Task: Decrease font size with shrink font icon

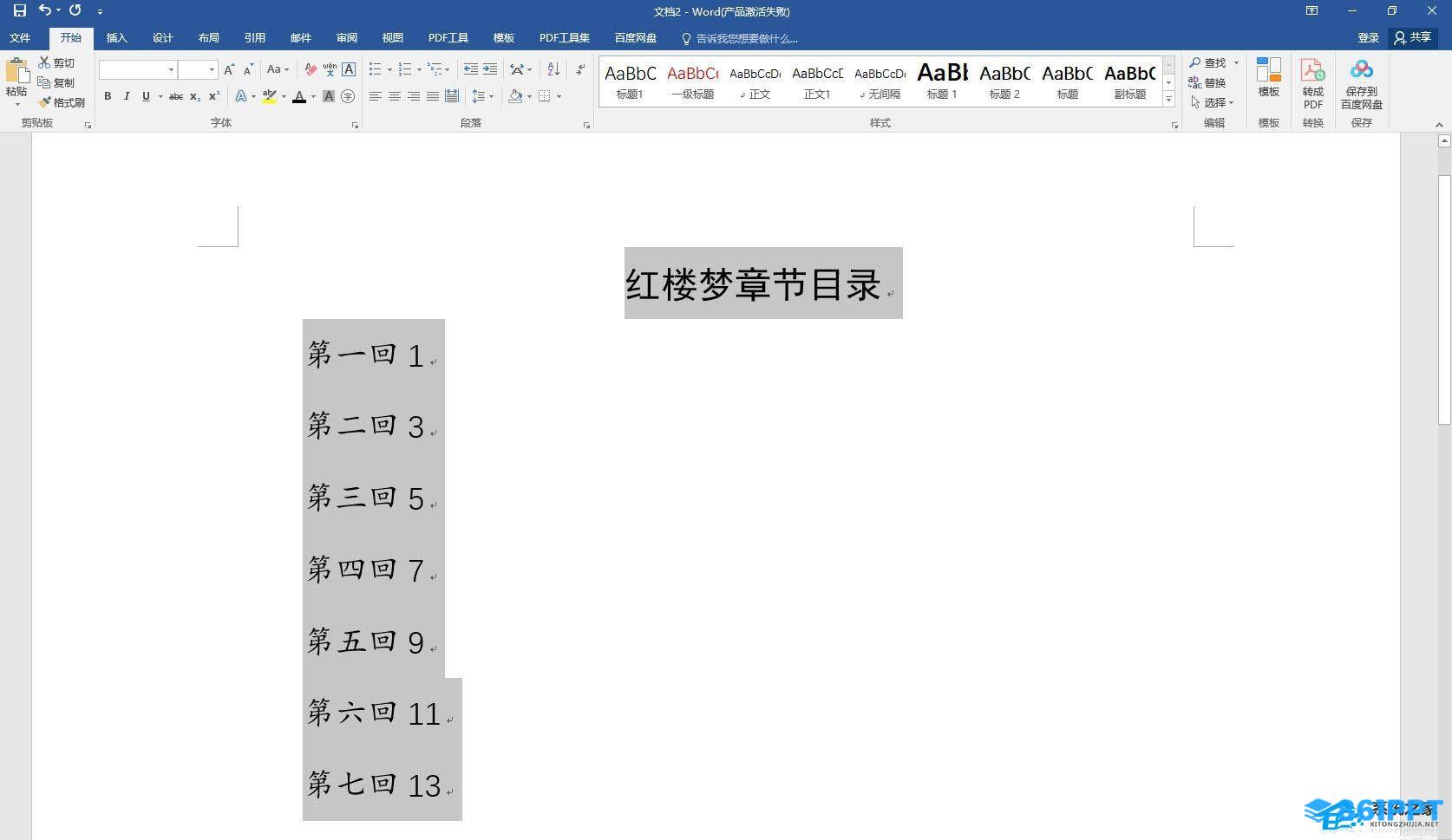Action: tap(248, 69)
